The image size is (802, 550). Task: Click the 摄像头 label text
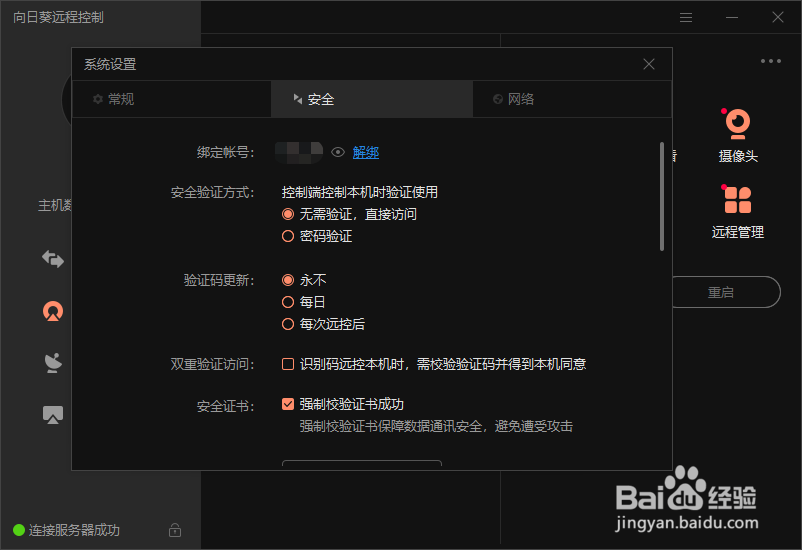click(738, 156)
